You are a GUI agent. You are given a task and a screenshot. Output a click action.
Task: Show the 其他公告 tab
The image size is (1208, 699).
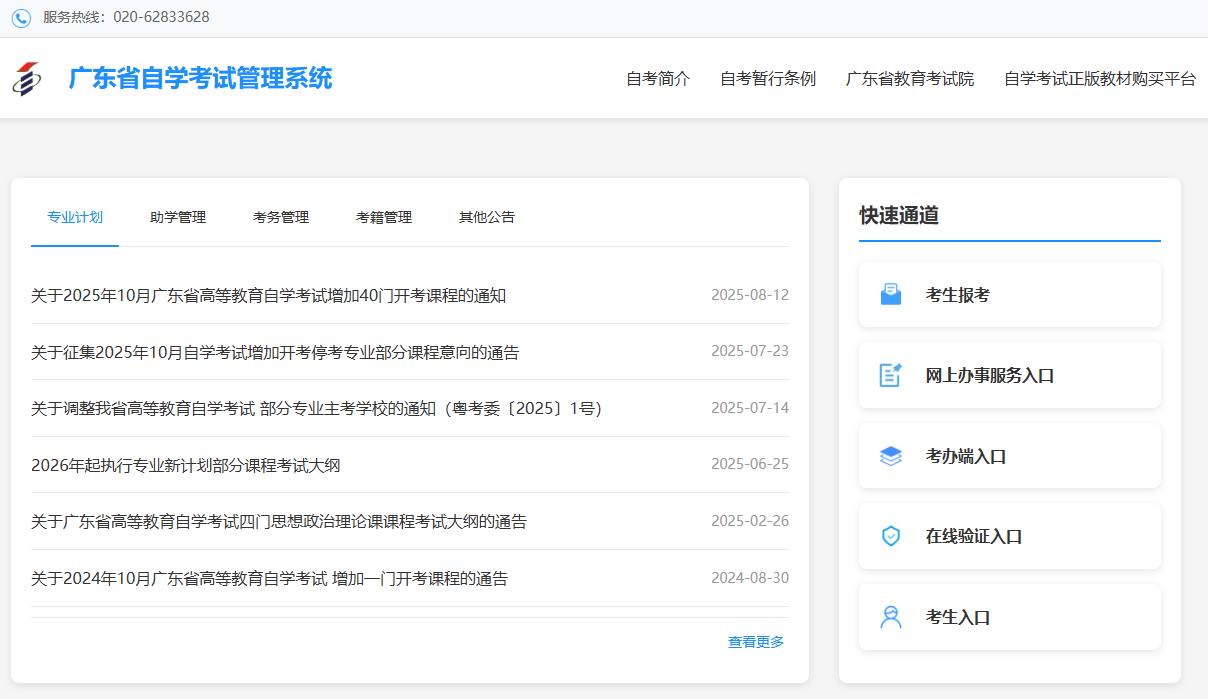pos(487,217)
